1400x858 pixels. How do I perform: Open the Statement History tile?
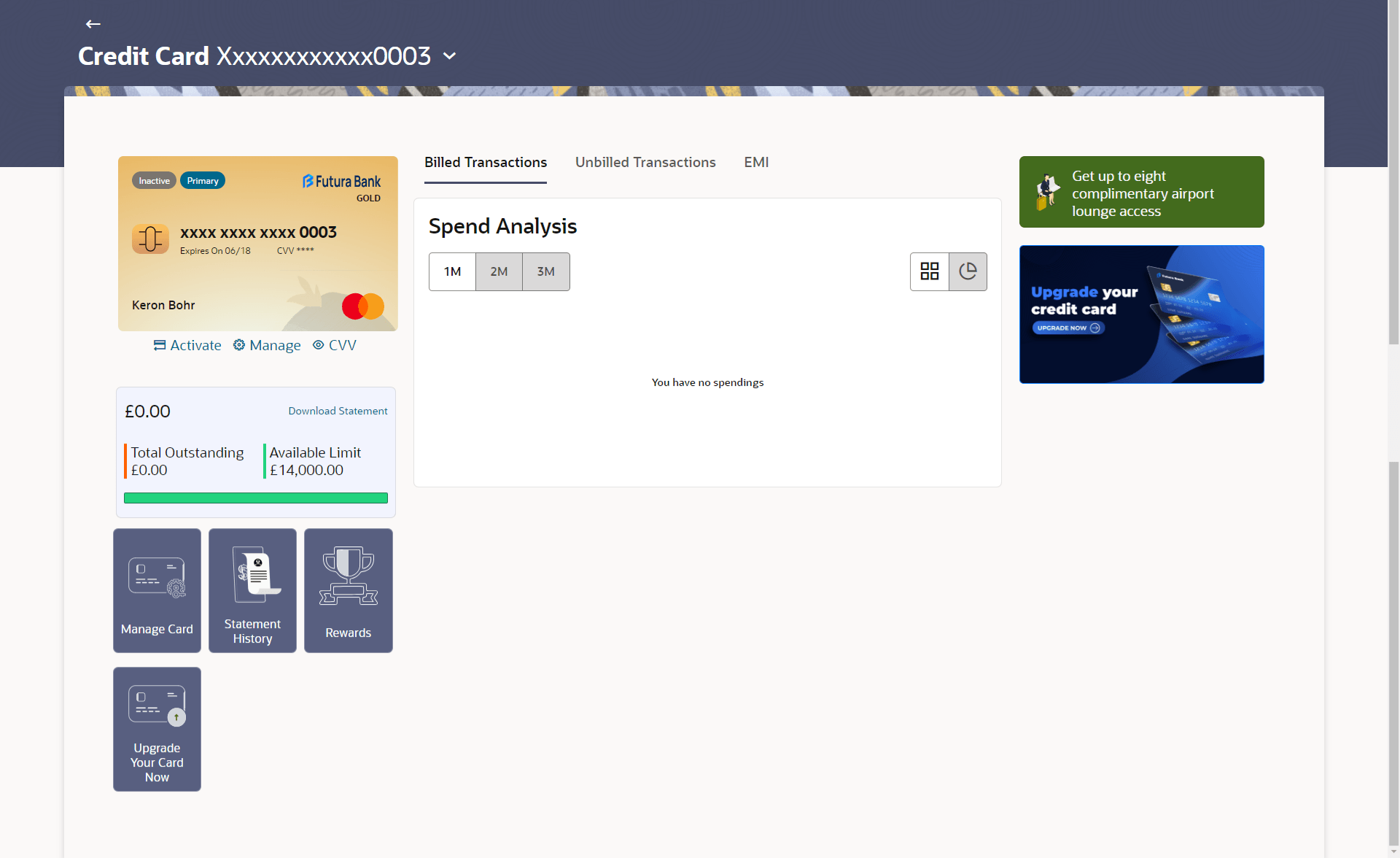click(252, 590)
